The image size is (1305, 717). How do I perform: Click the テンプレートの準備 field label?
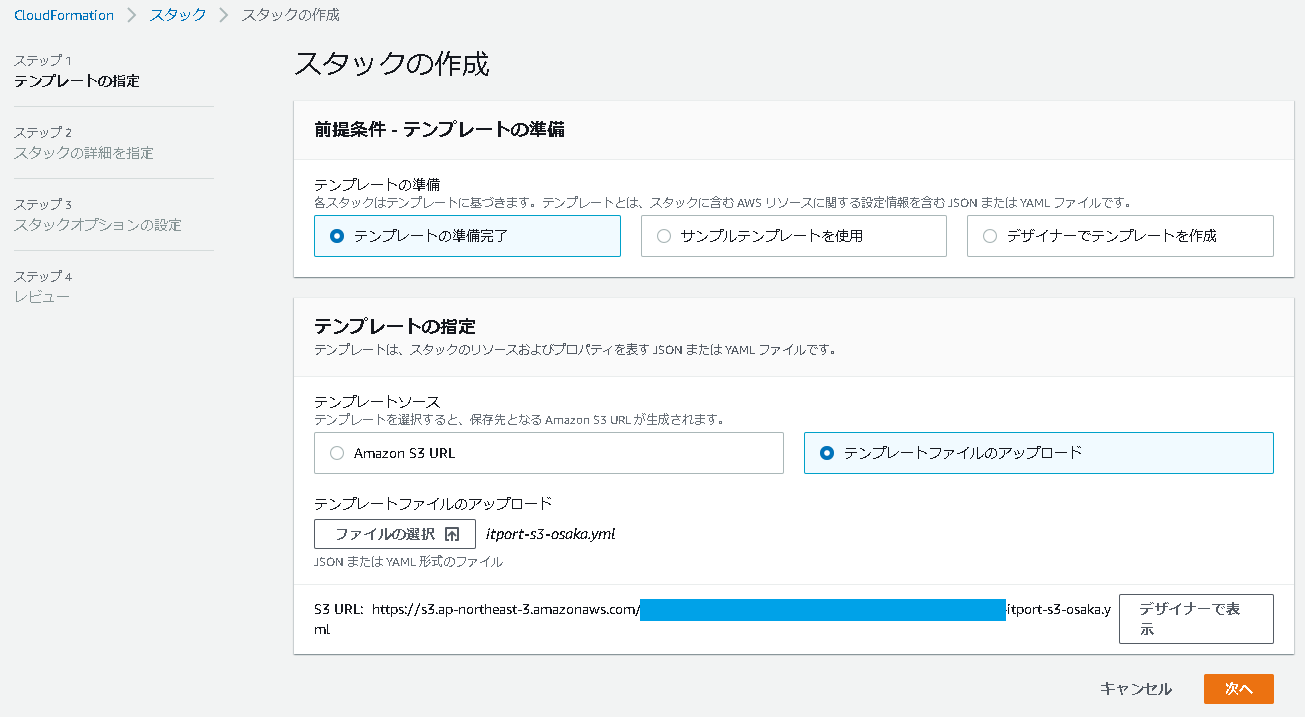(377, 185)
